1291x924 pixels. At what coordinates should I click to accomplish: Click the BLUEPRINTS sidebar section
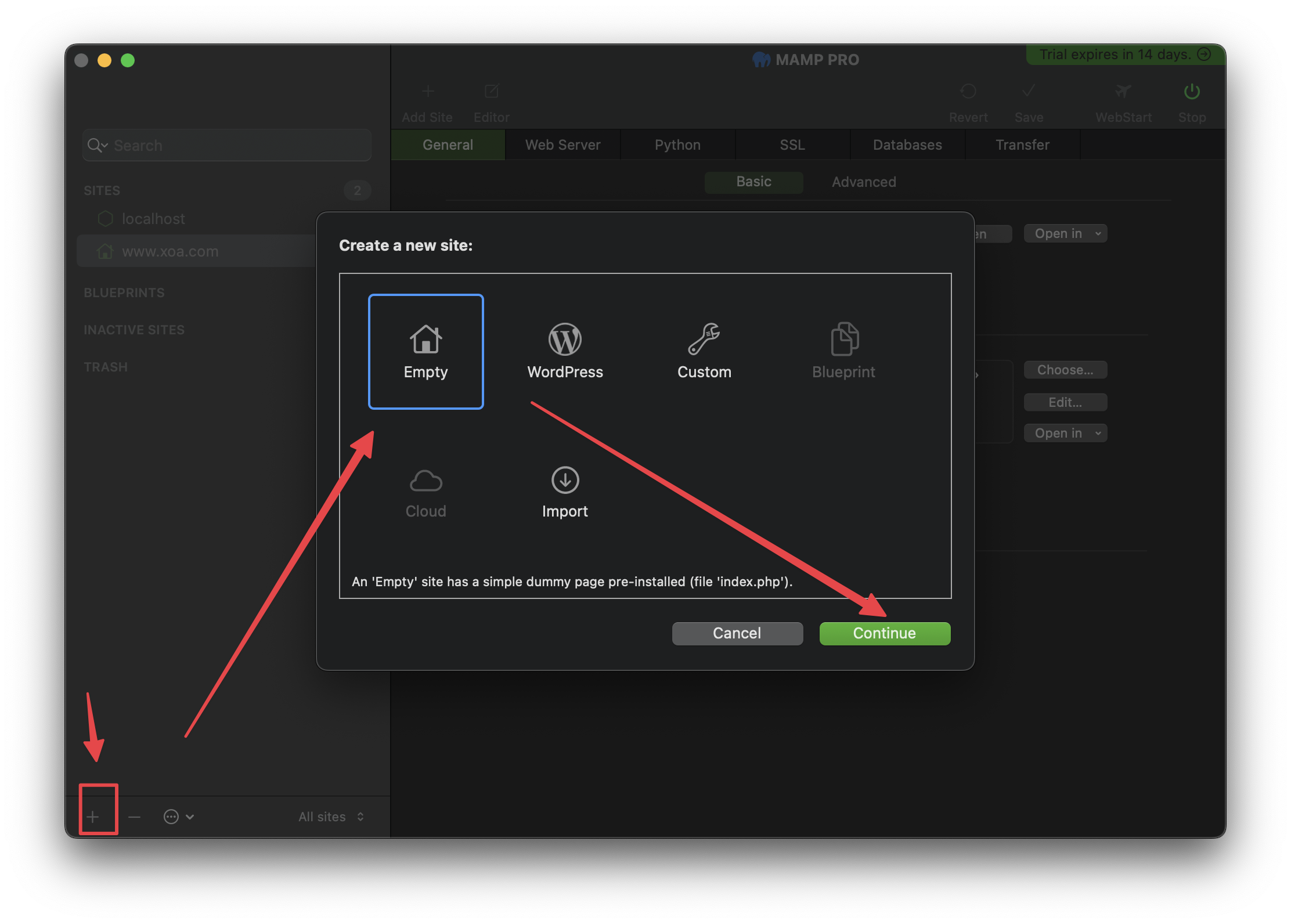tap(124, 293)
